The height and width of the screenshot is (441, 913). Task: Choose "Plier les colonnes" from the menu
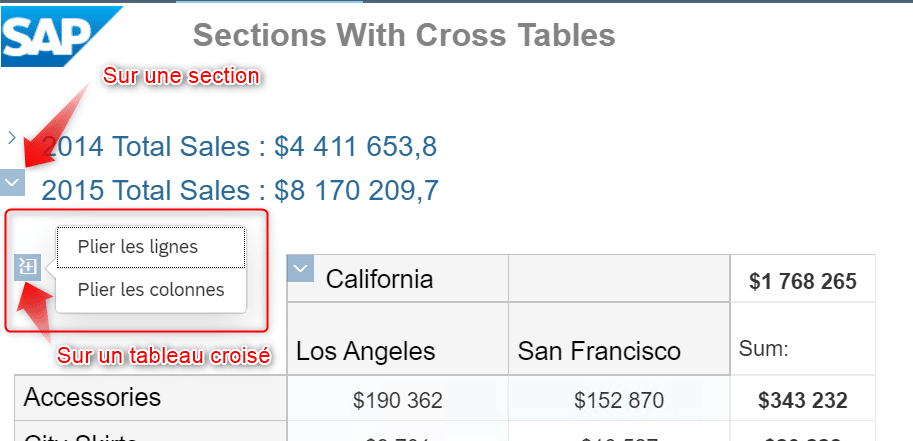pos(151,290)
